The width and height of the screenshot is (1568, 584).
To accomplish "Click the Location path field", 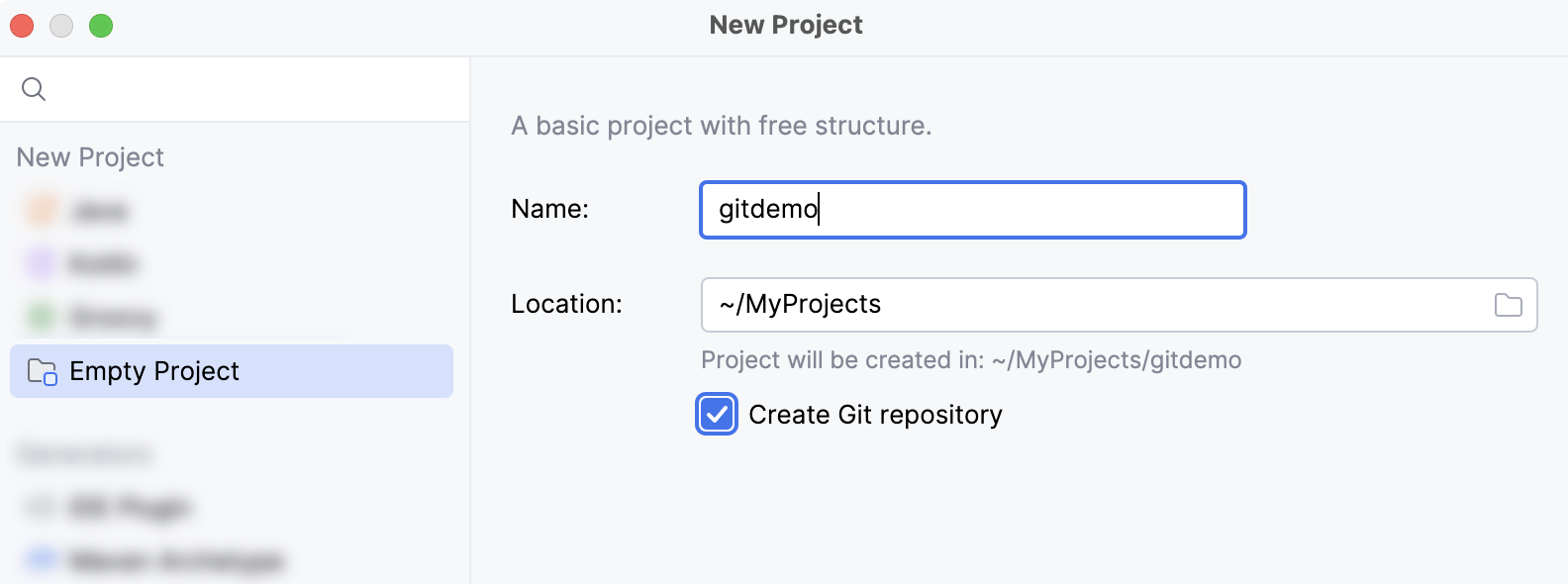I will click(x=1089, y=305).
